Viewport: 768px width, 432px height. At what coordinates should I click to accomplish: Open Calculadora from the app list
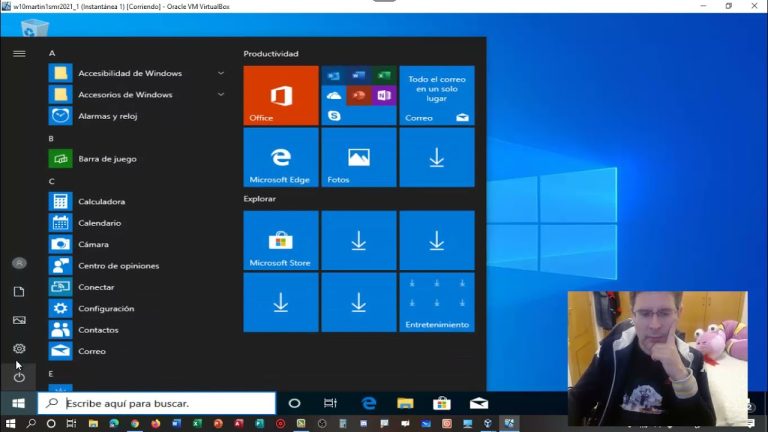[101, 201]
